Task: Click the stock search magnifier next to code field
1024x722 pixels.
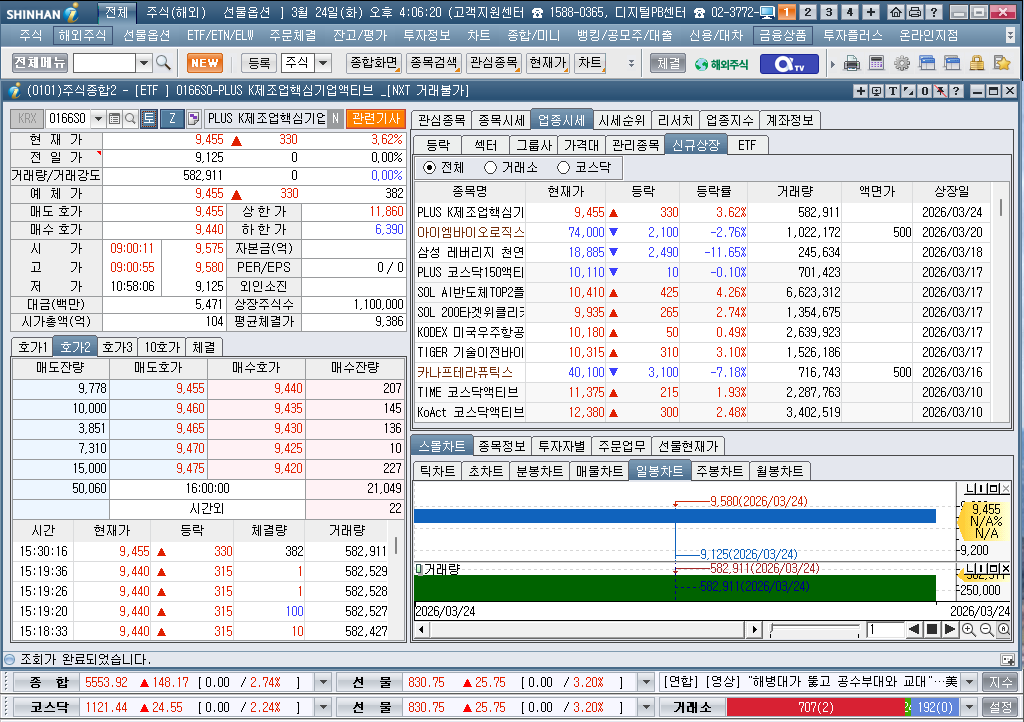Action: click(x=130, y=118)
